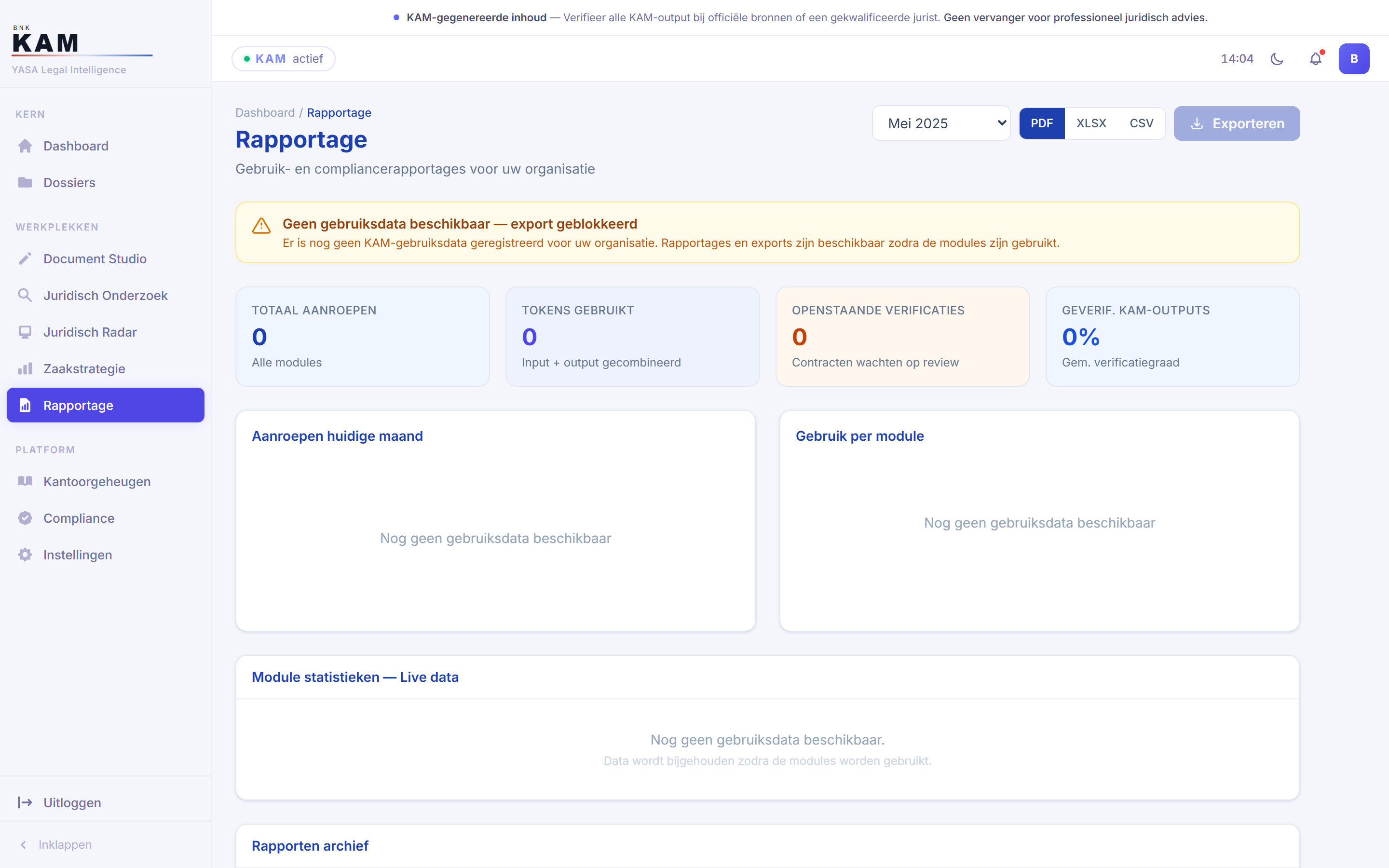Screen dimensions: 1389x868
Task: Open Dossiers from the sidebar
Action: (x=106, y=183)
